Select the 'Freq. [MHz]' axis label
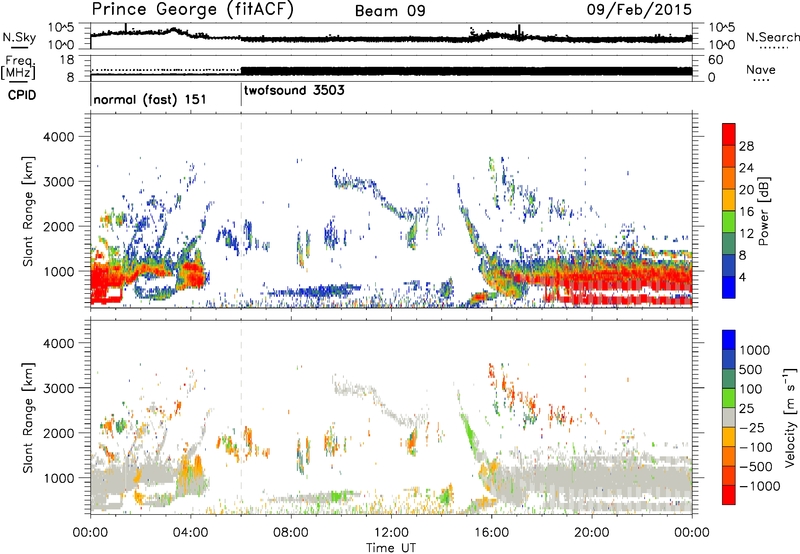 pos(18,68)
